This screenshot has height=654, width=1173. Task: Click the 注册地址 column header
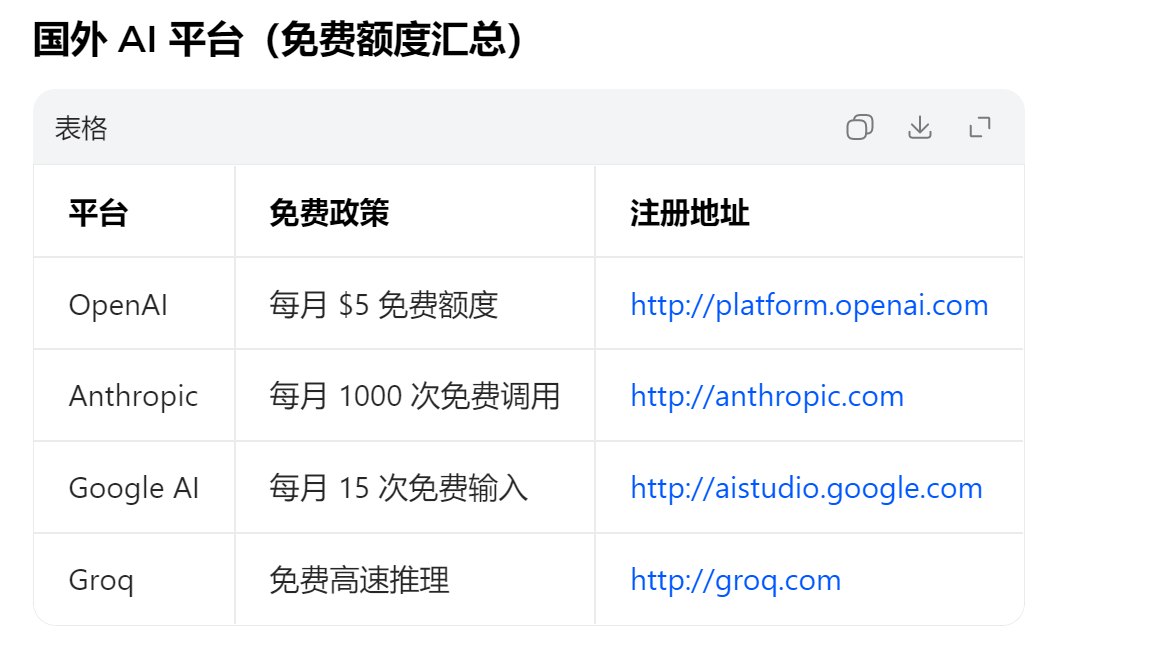(687, 212)
